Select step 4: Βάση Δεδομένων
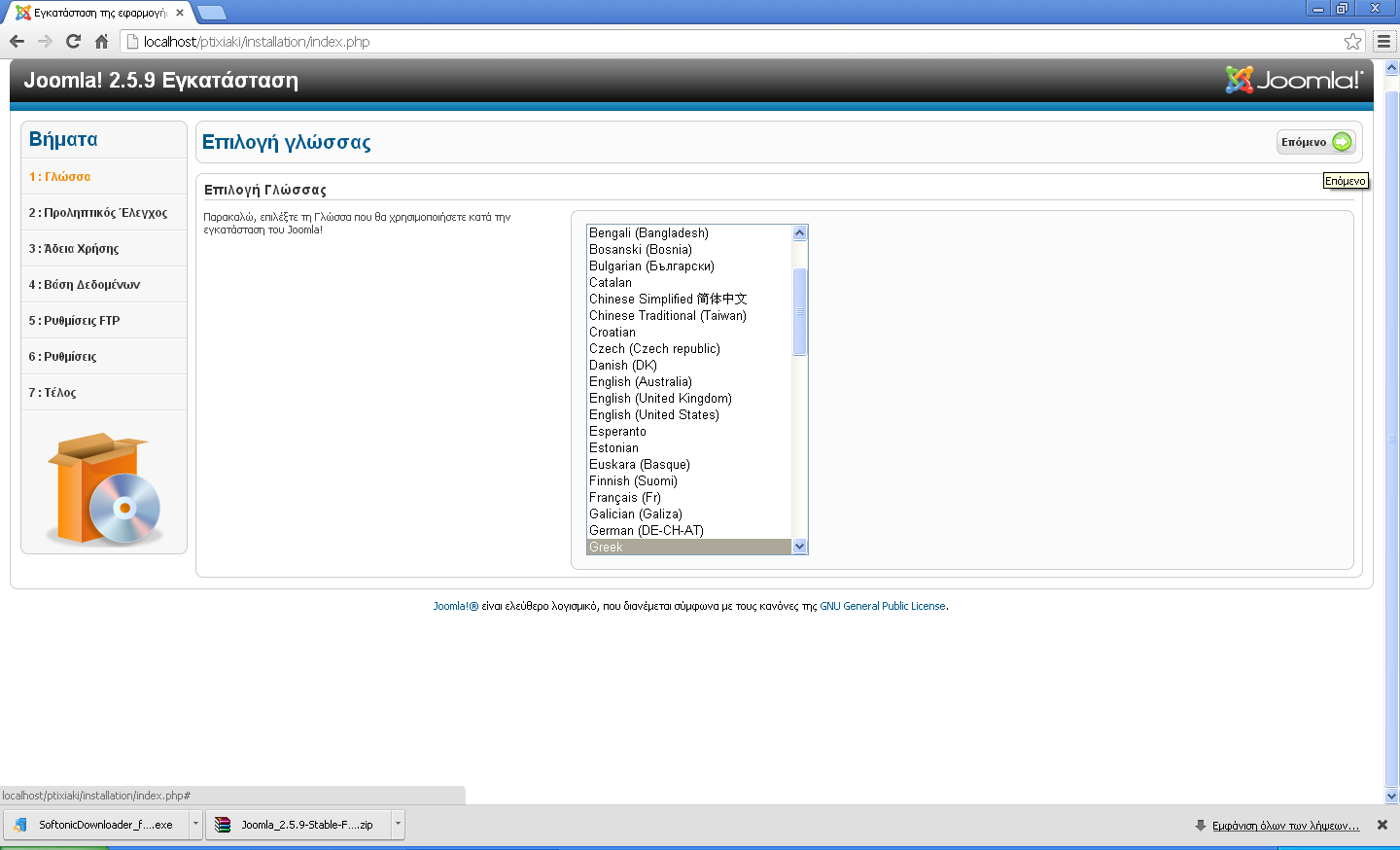Viewport: 1400px width, 850px height. click(104, 285)
